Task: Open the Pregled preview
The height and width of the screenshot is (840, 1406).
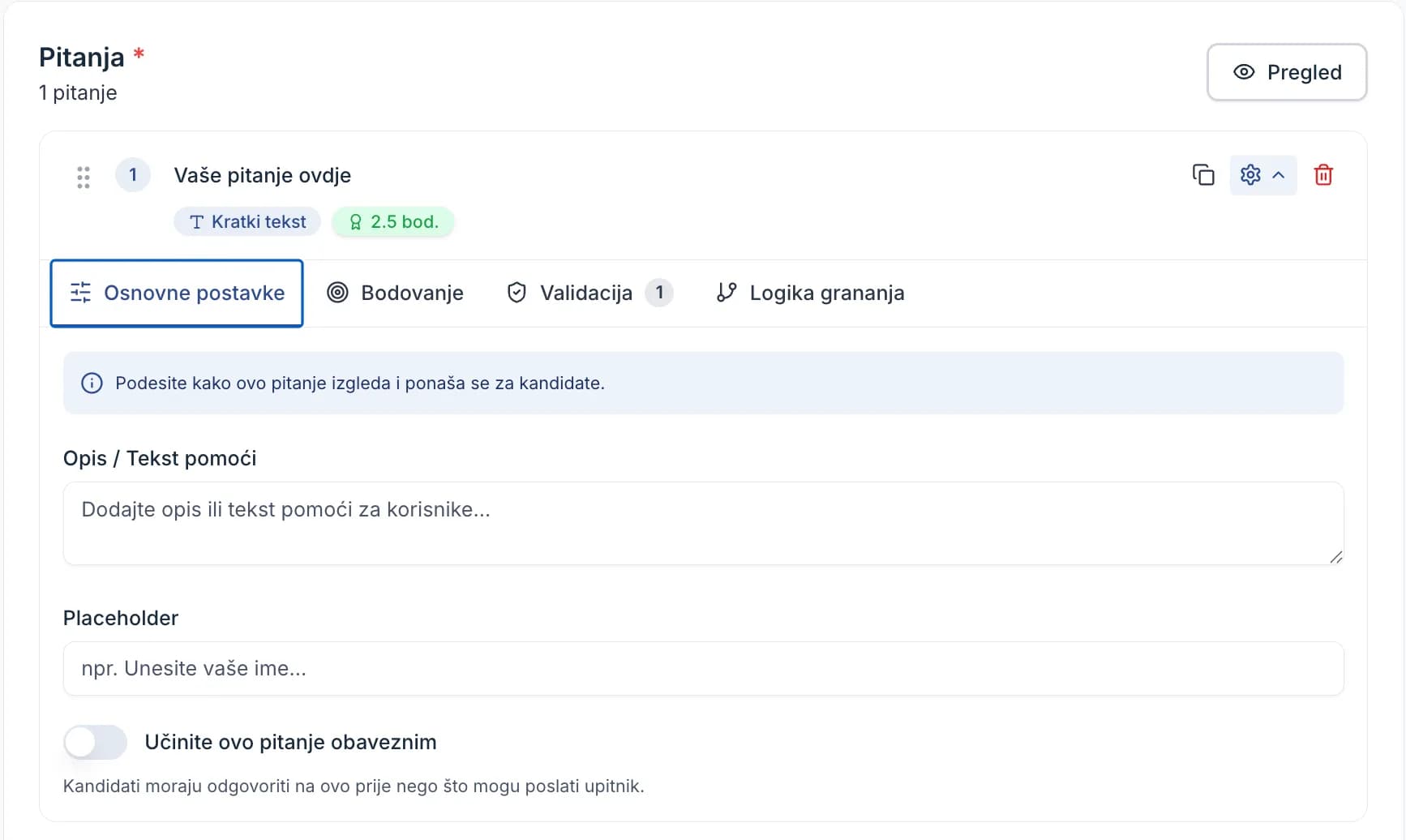Action: coord(1287,72)
